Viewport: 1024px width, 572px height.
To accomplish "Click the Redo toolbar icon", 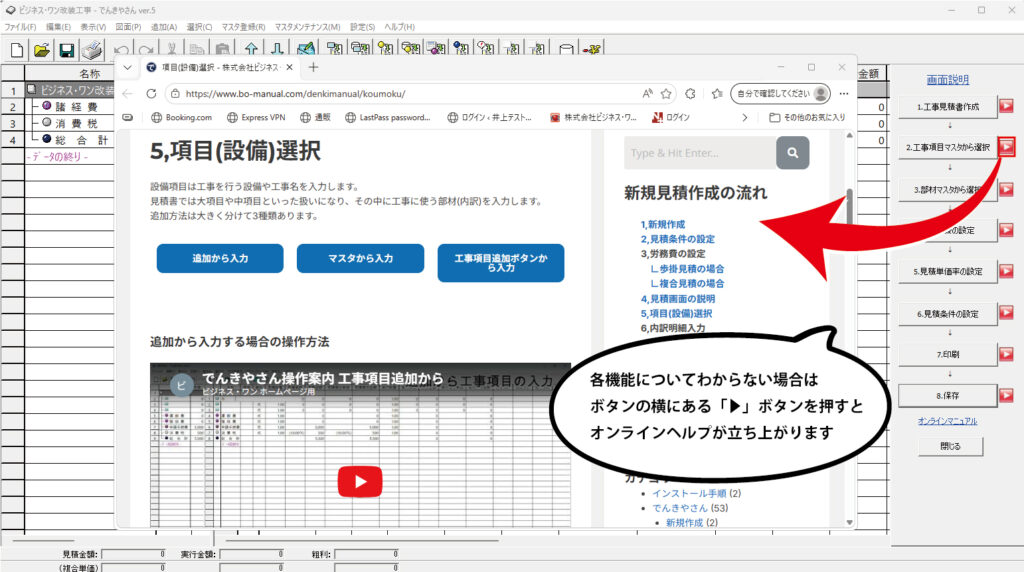I will tap(146, 50).
